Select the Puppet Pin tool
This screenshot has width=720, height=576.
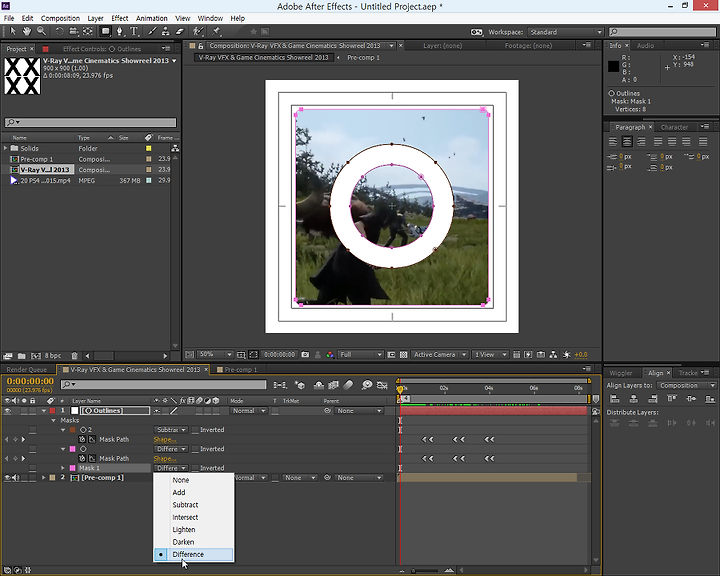(x=216, y=31)
